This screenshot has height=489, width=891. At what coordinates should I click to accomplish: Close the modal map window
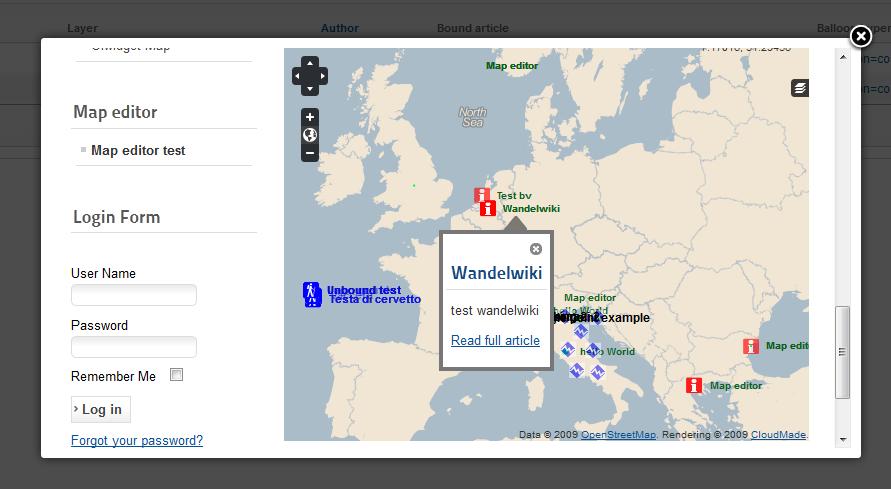tap(860, 36)
